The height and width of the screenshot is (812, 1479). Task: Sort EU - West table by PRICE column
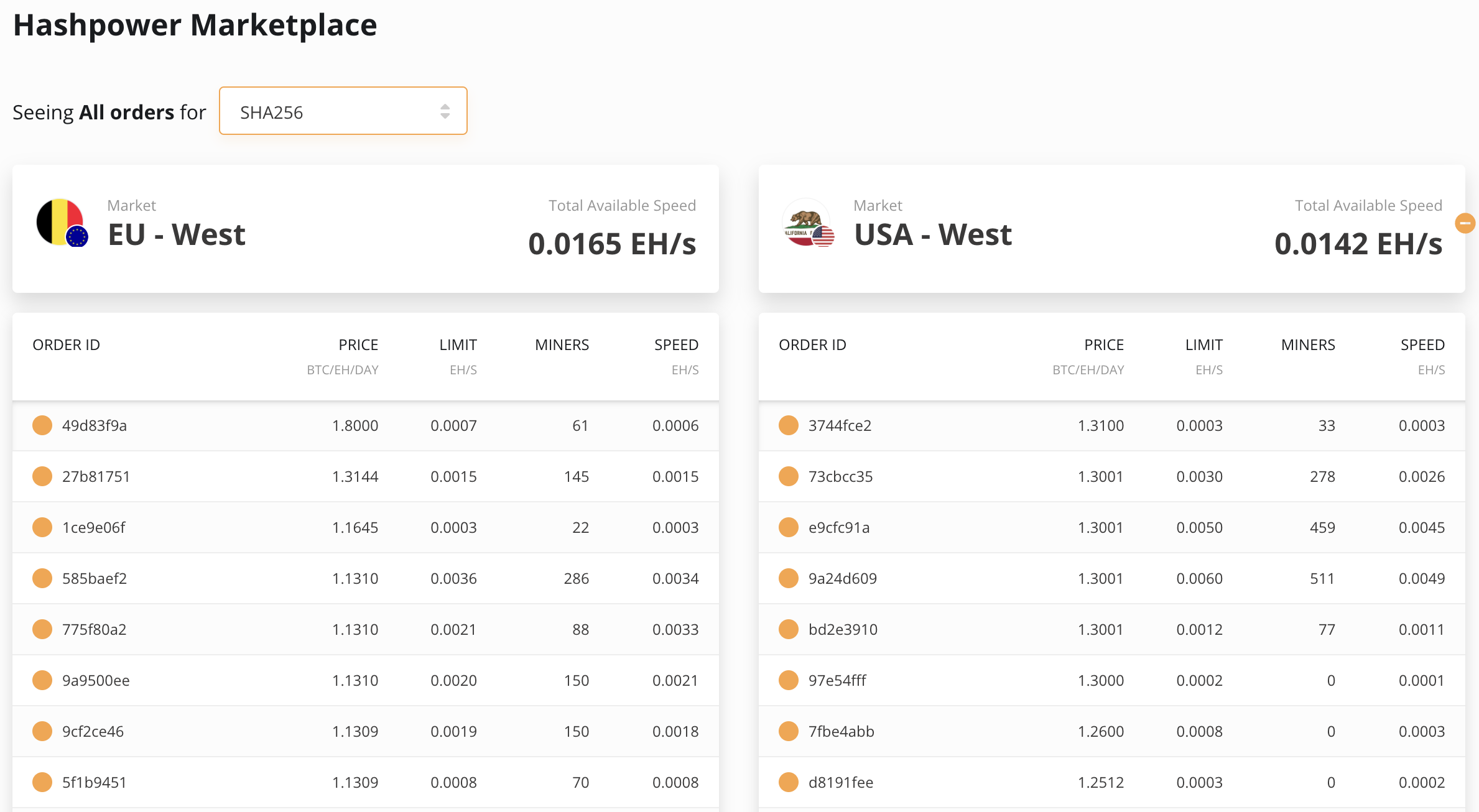click(358, 345)
